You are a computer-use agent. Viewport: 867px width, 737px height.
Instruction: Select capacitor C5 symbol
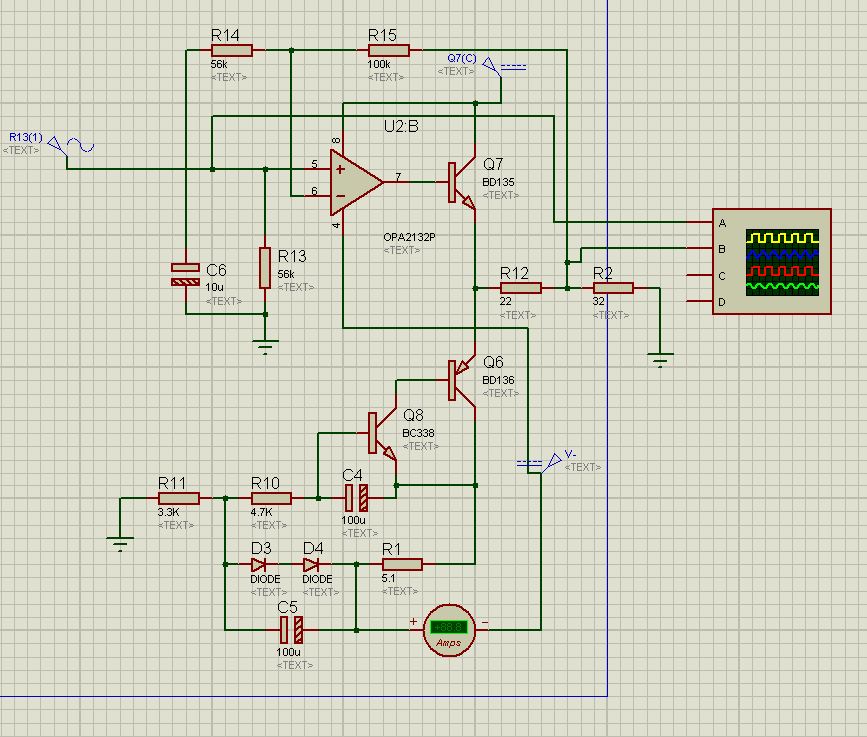click(291, 630)
